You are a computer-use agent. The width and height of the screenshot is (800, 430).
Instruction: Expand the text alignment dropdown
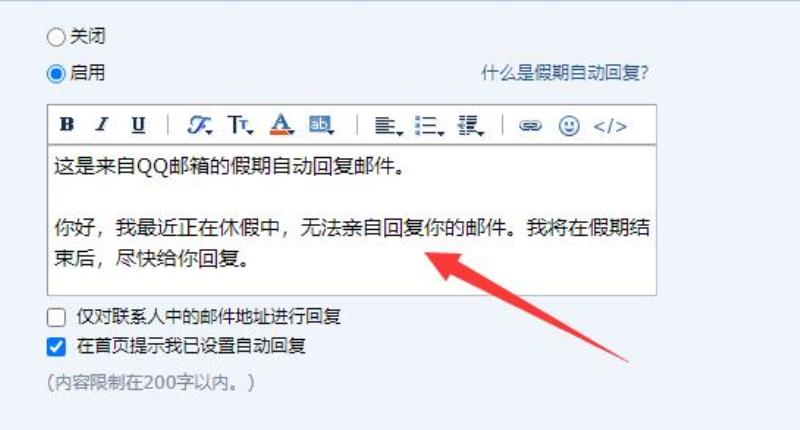[x=389, y=125]
